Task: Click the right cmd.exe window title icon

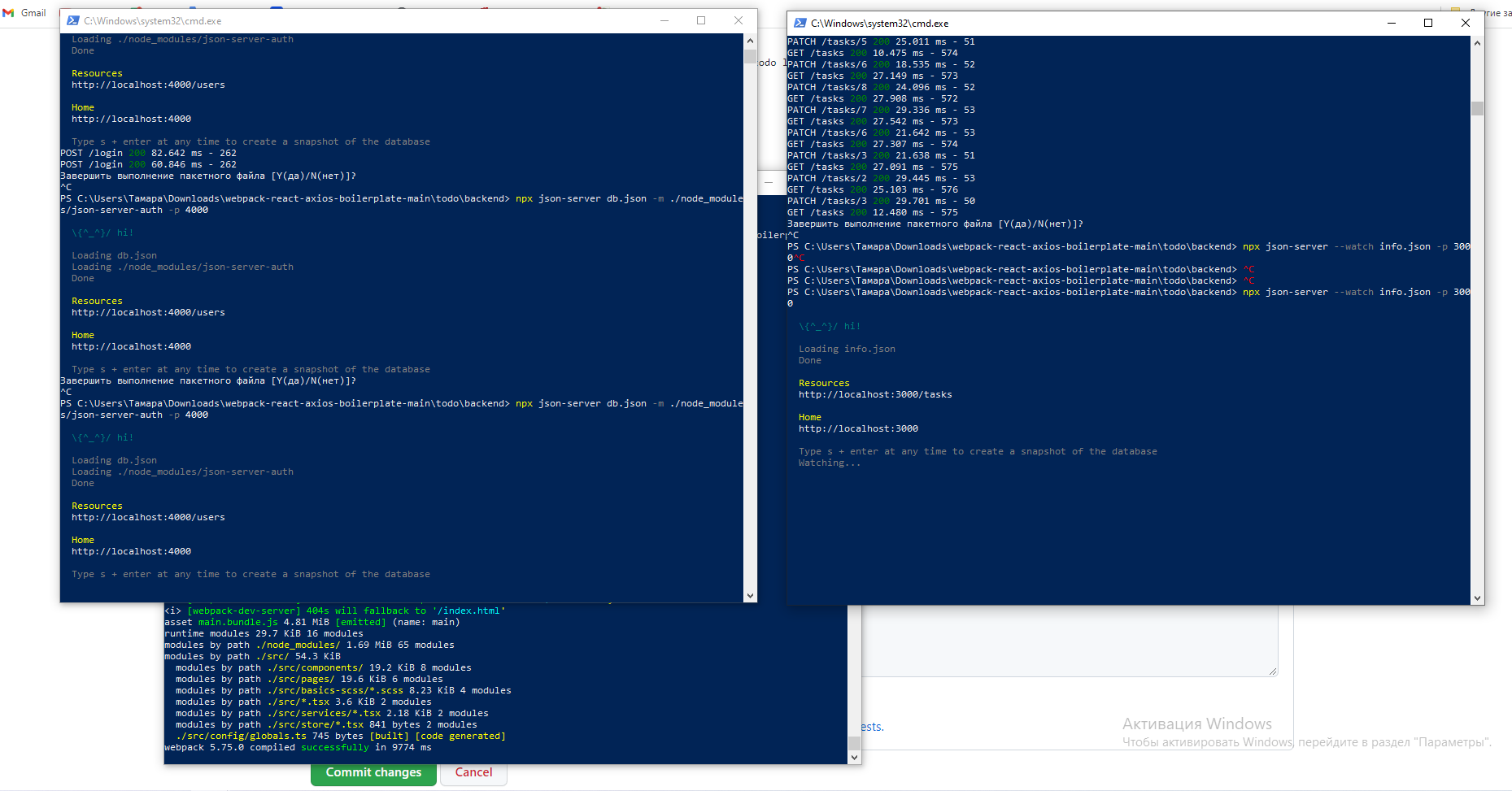Action: [800, 23]
